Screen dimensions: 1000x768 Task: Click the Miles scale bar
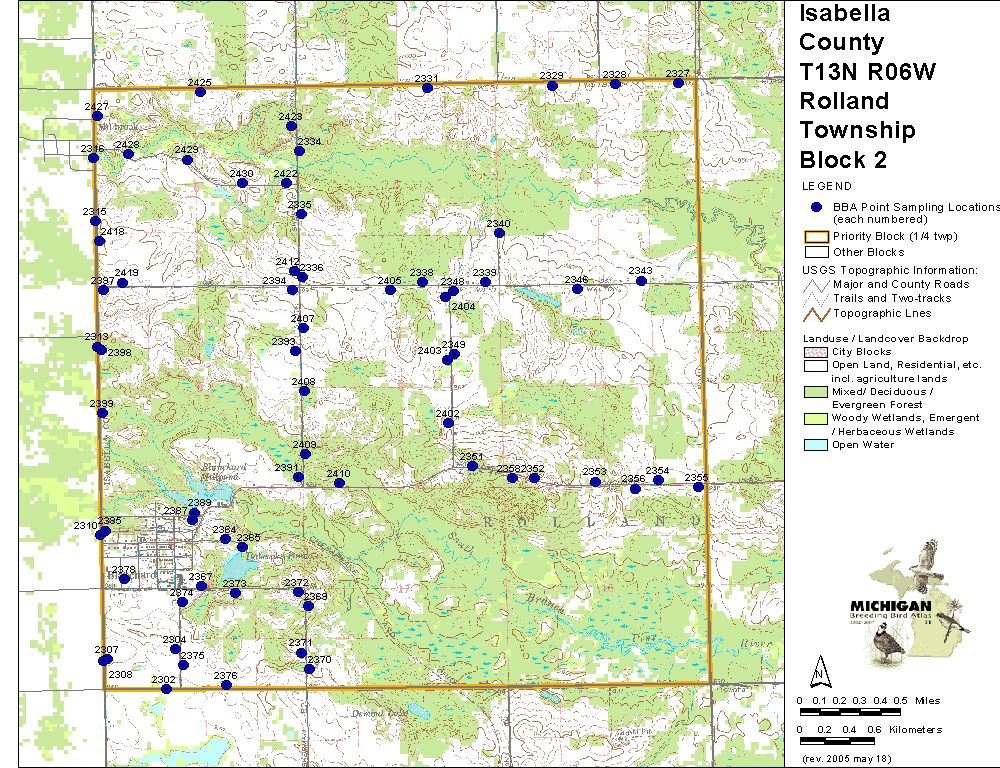(850, 712)
